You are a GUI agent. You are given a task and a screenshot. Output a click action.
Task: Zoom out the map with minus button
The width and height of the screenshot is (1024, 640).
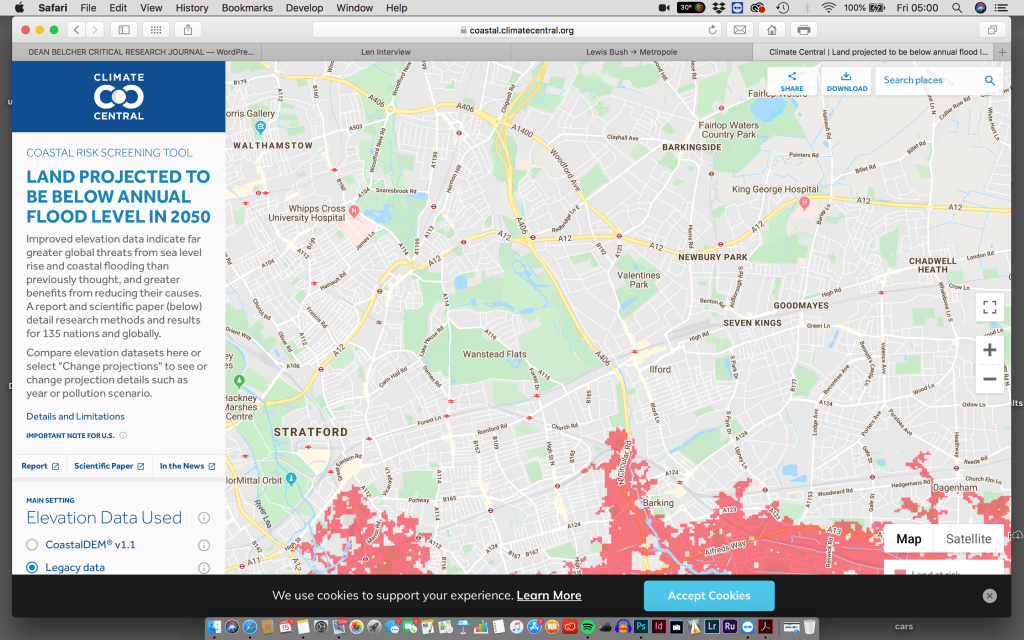click(989, 379)
